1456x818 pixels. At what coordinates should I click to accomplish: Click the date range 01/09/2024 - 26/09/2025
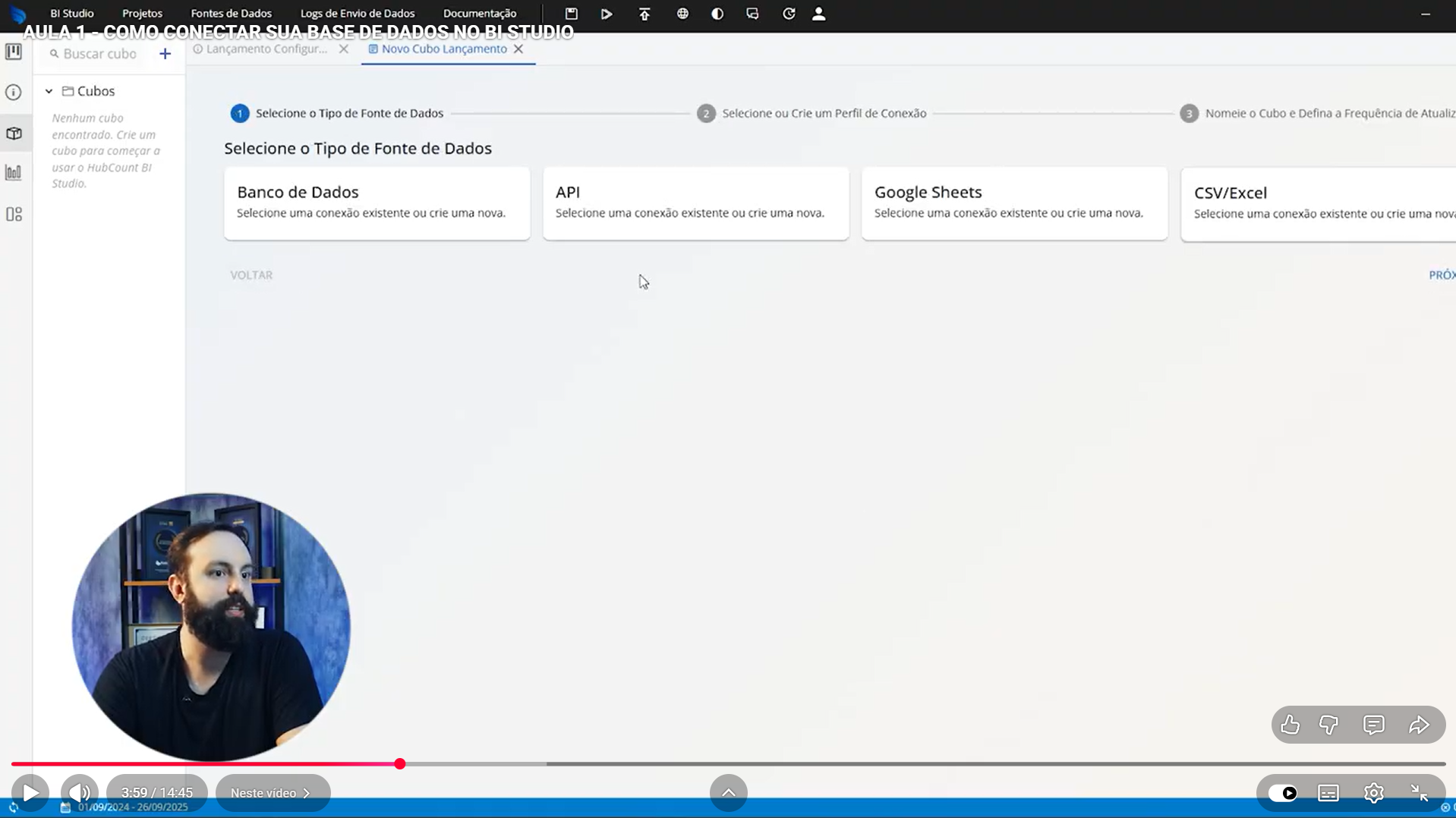(x=133, y=807)
